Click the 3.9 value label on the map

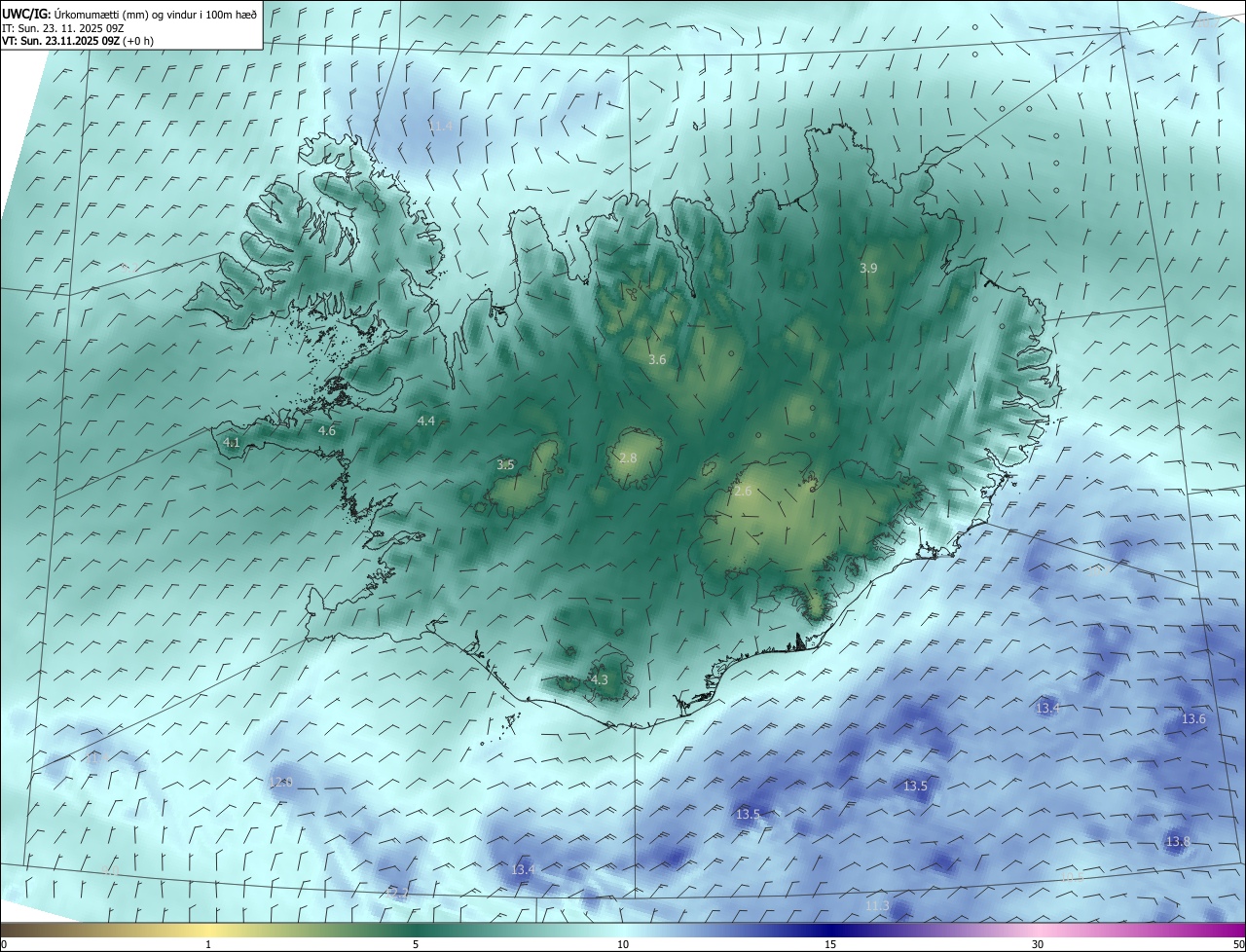click(x=868, y=268)
